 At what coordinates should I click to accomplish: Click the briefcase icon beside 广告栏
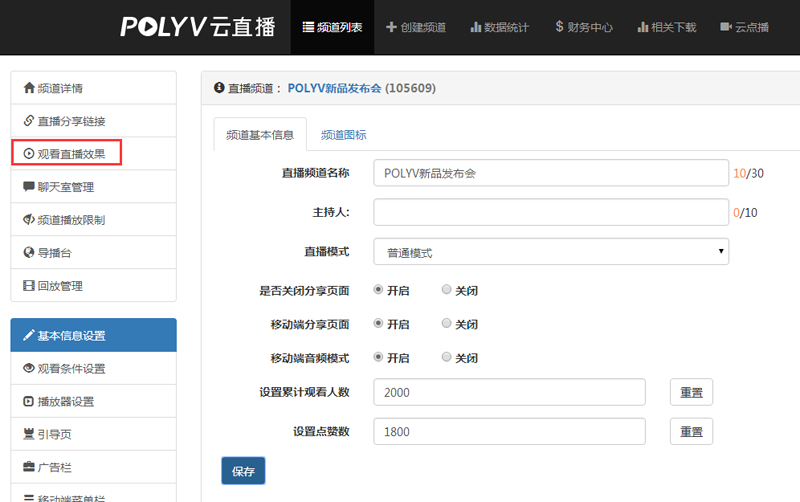(x=29, y=468)
